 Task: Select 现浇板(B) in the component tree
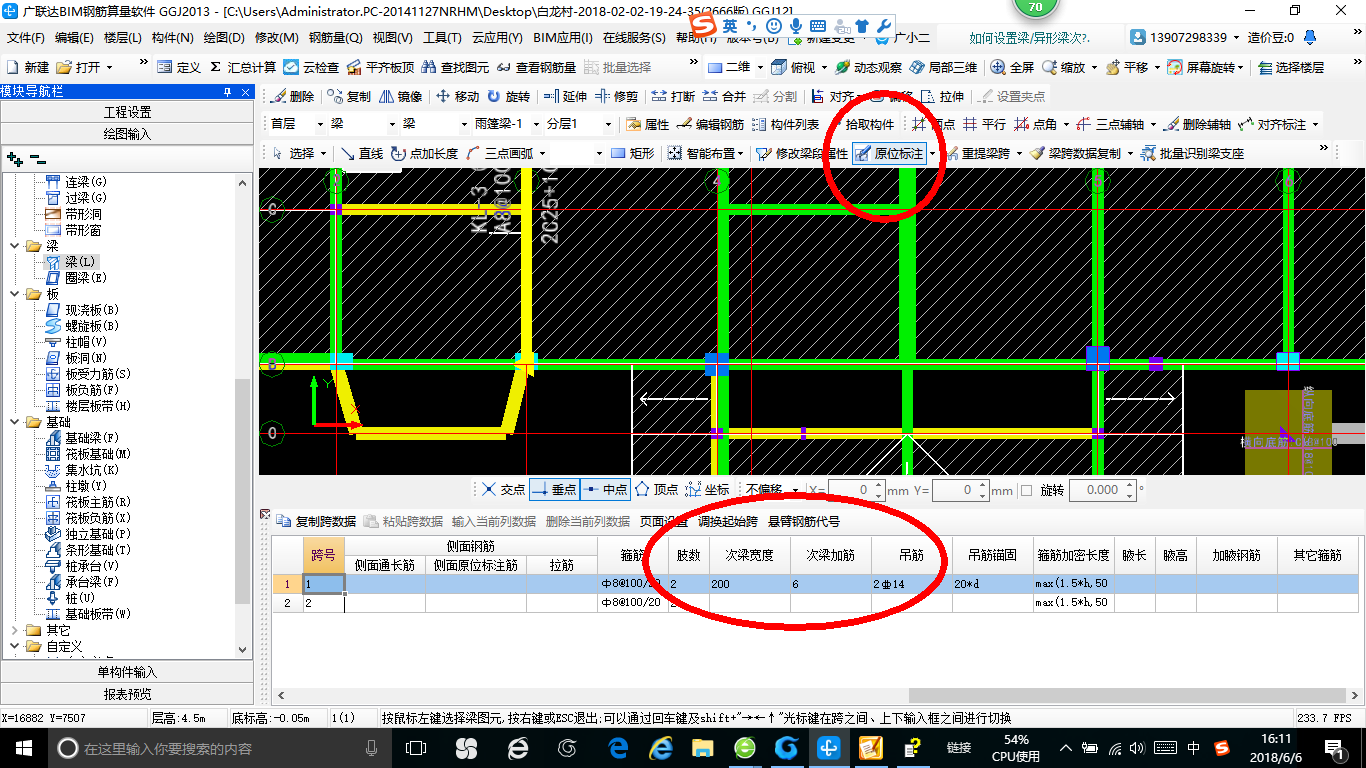pyautogui.click(x=83, y=310)
